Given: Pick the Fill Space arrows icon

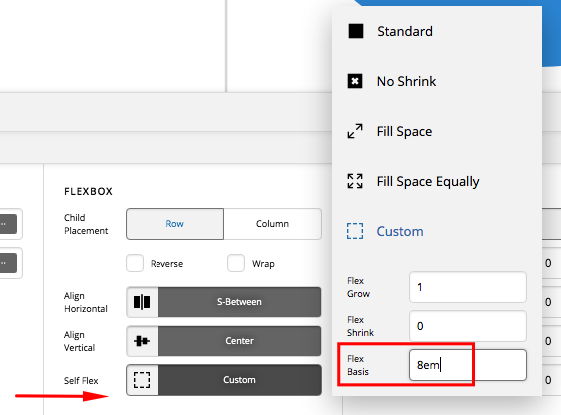Looking at the screenshot, I should click(355, 131).
